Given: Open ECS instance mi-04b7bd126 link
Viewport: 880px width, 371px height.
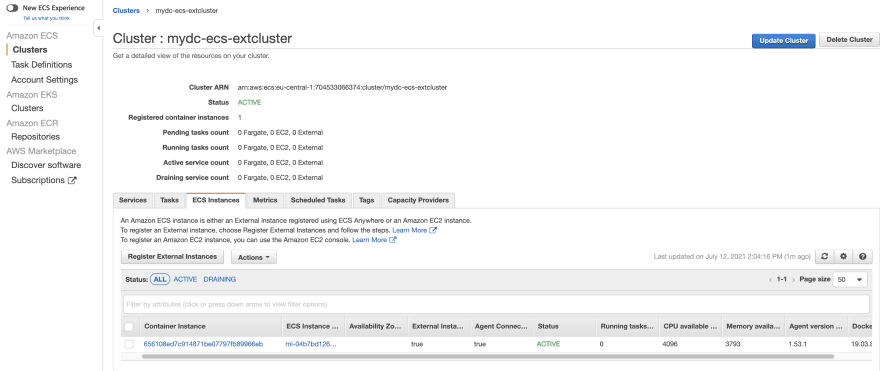Looking at the screenshot, I should coord(311,344).
